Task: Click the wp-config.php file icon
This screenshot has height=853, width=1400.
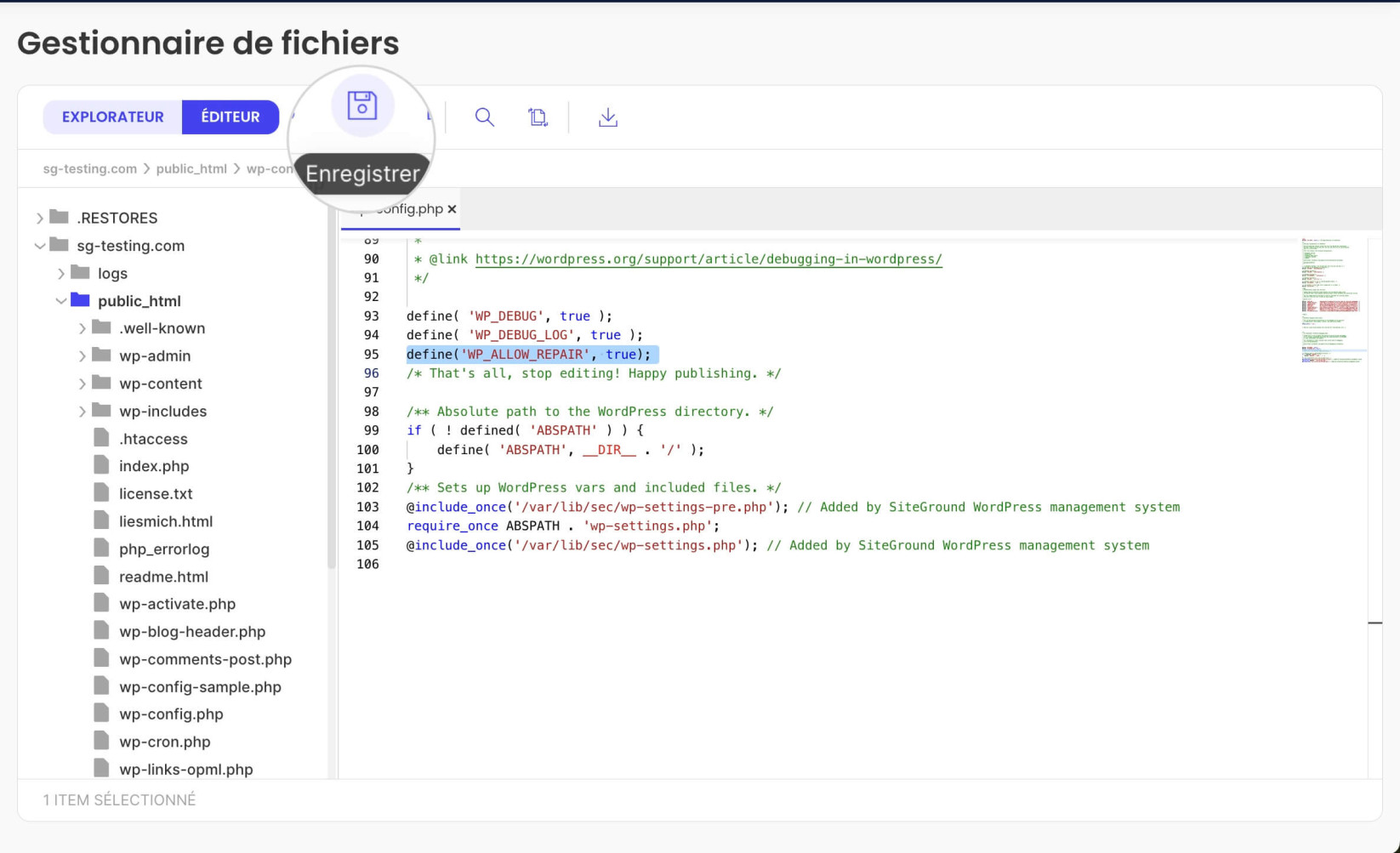Action: click(x=101, y=714)
